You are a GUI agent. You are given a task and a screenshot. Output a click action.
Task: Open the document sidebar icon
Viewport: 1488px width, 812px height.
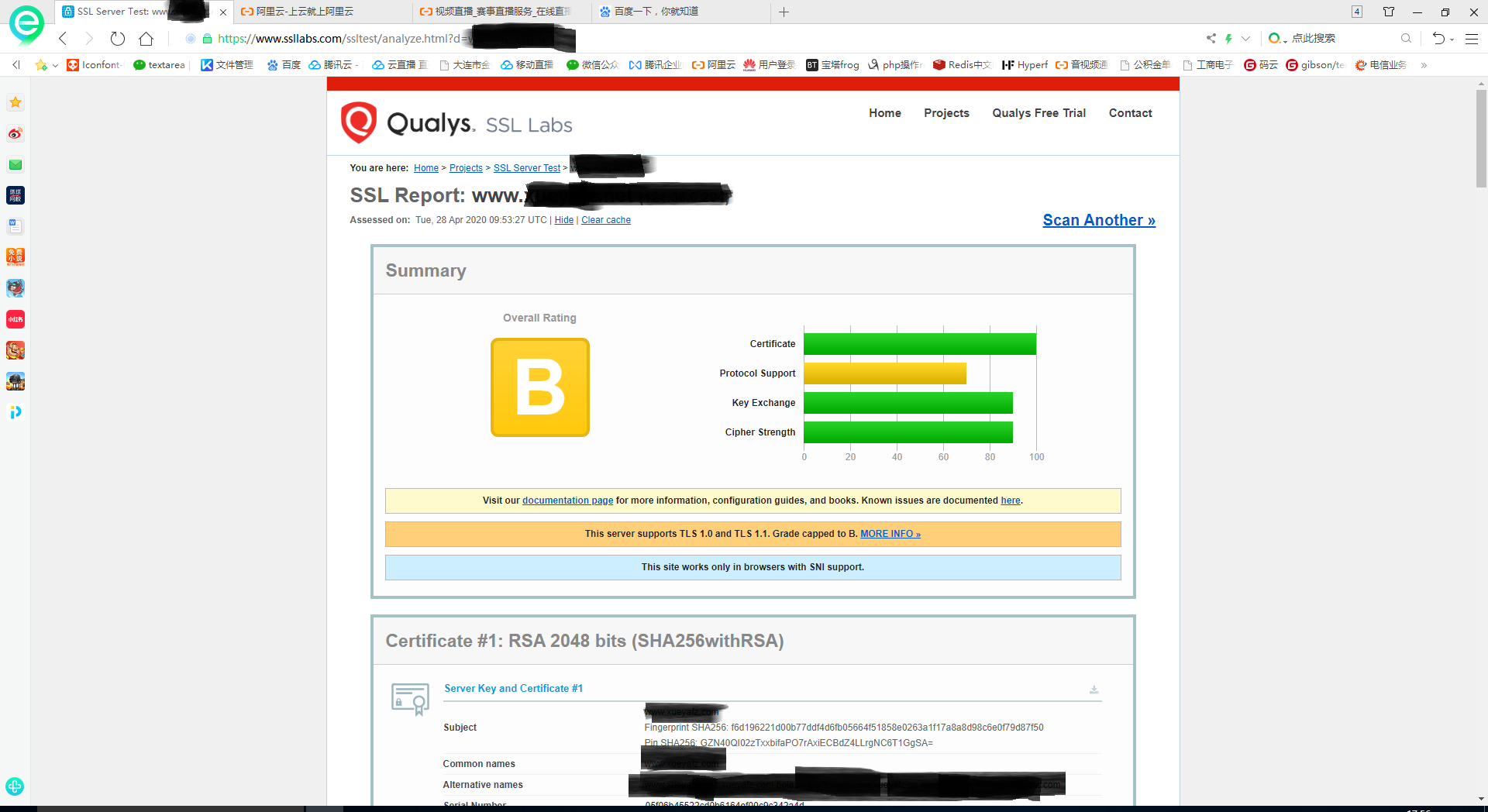point(15,226)
